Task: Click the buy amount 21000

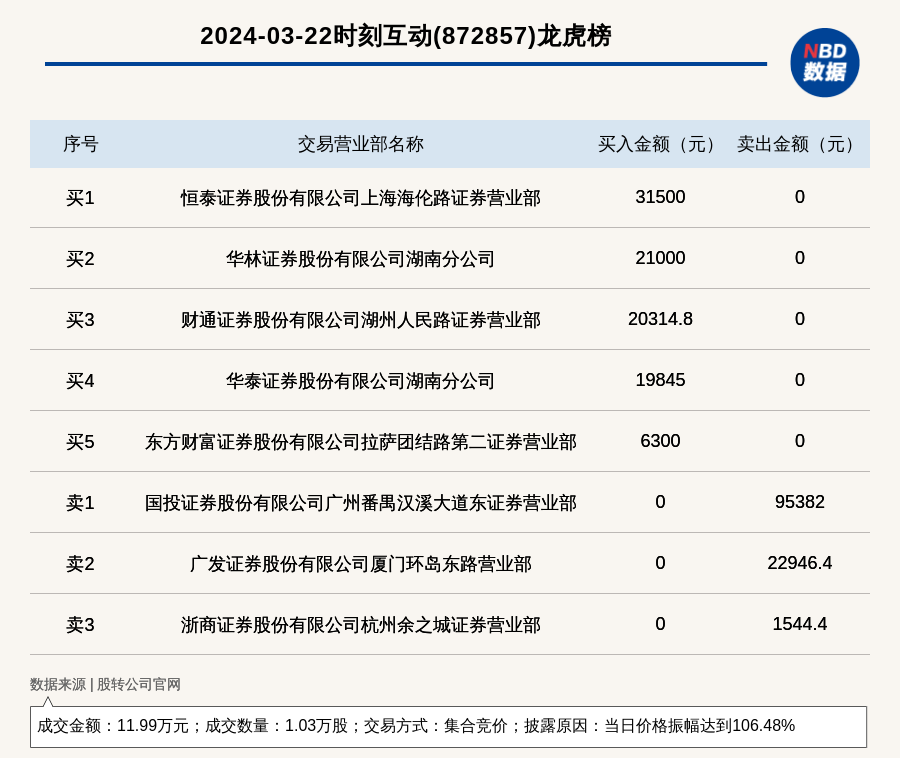Action: point(660,258)
